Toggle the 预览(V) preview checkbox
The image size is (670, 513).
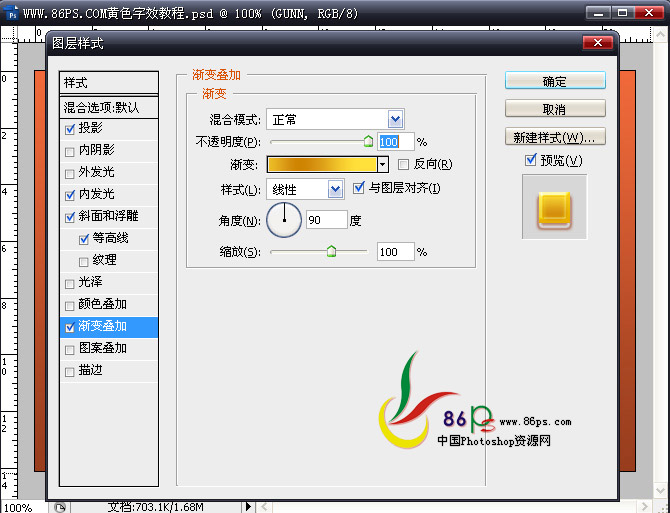point(531,160)
